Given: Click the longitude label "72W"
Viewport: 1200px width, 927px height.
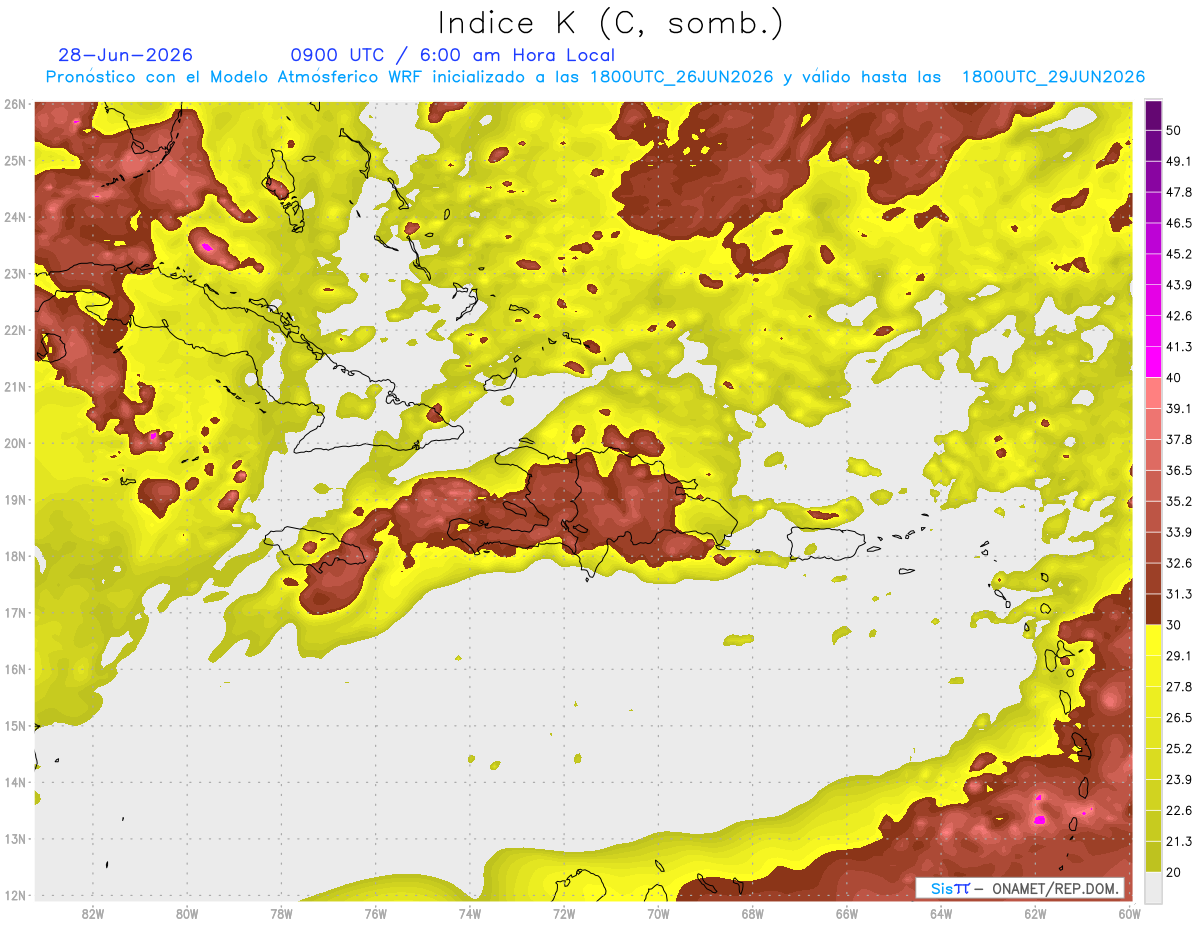Looking at the screenshot, I should pyautogui.click(x=564, y=913).
